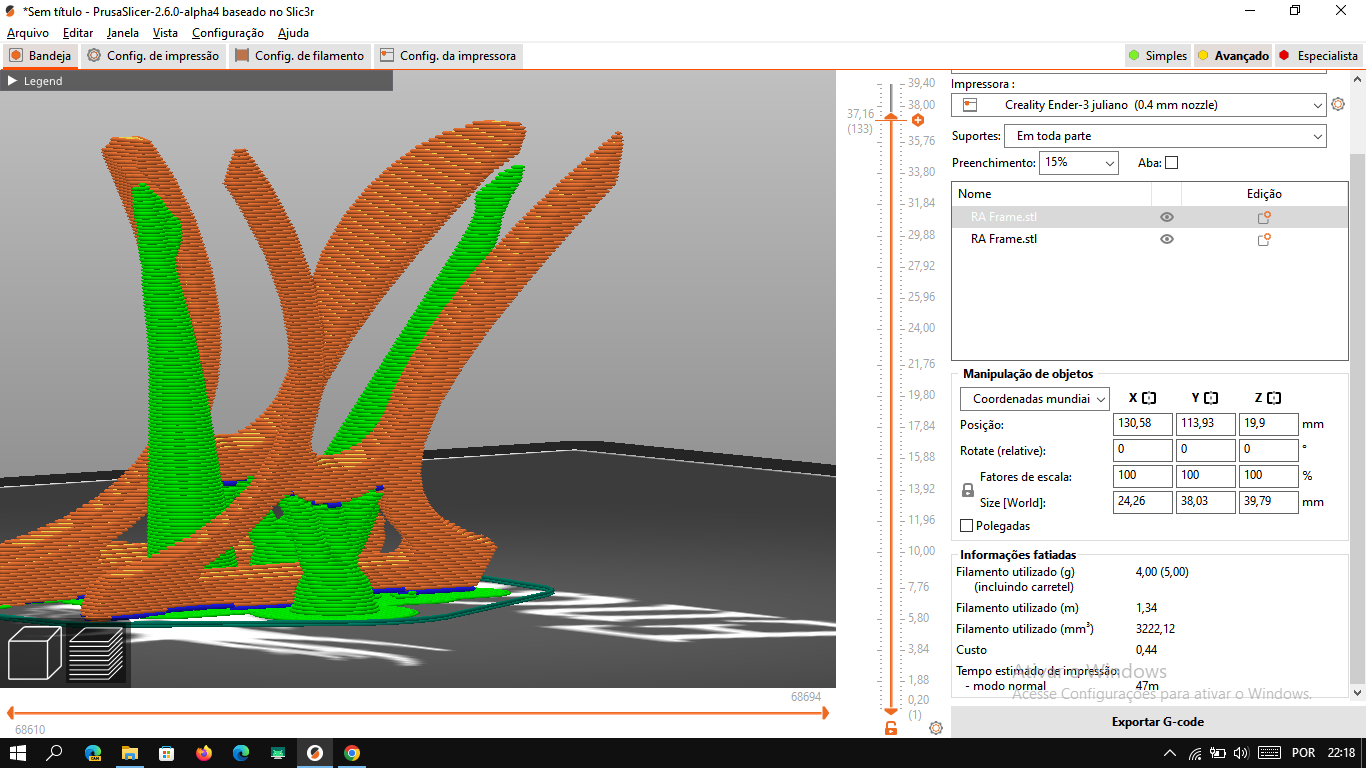Open the slider settings gear at the bottom right

pyautogui.click(x=936, y=728)
